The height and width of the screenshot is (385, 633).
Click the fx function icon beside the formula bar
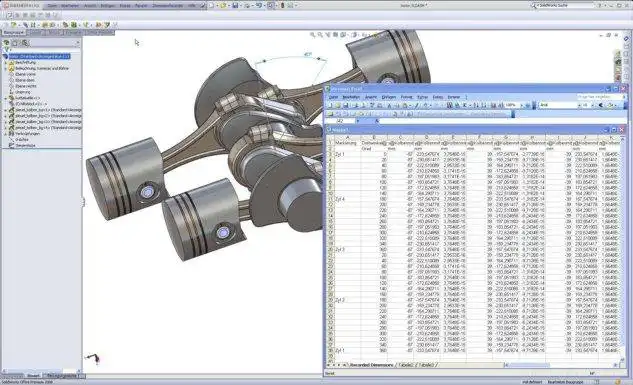377,121
